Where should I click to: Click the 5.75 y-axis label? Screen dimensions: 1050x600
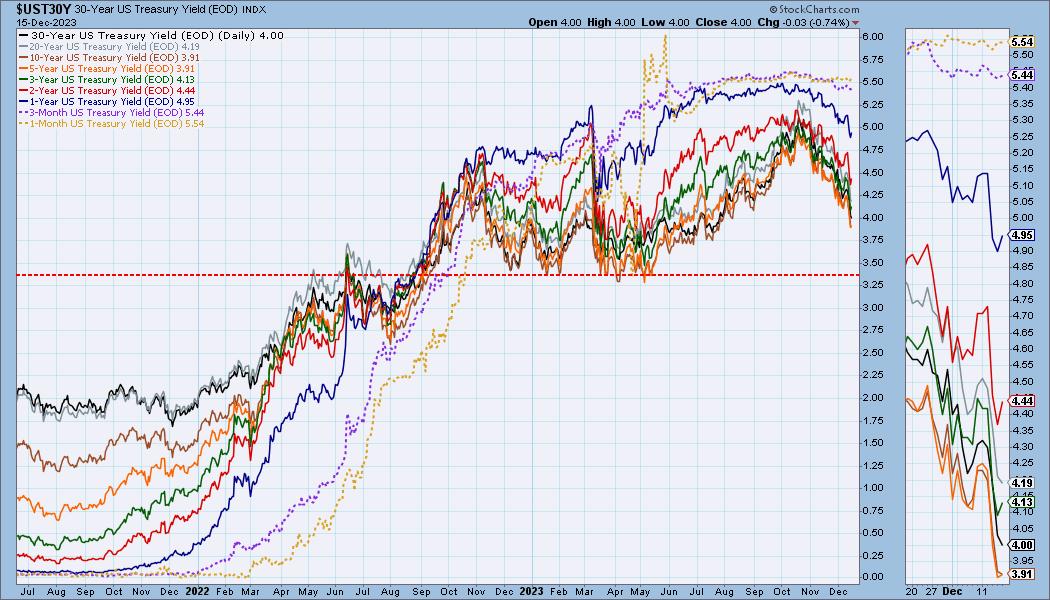[873, 59]
